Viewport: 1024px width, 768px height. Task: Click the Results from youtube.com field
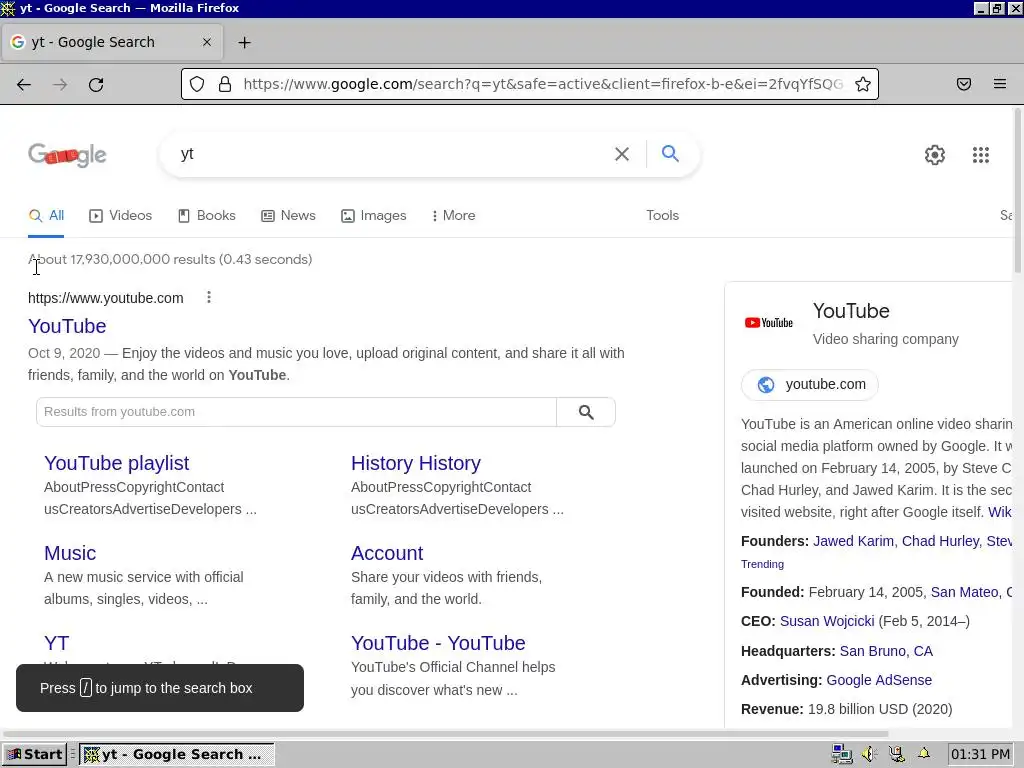click(x=296, y=412)
